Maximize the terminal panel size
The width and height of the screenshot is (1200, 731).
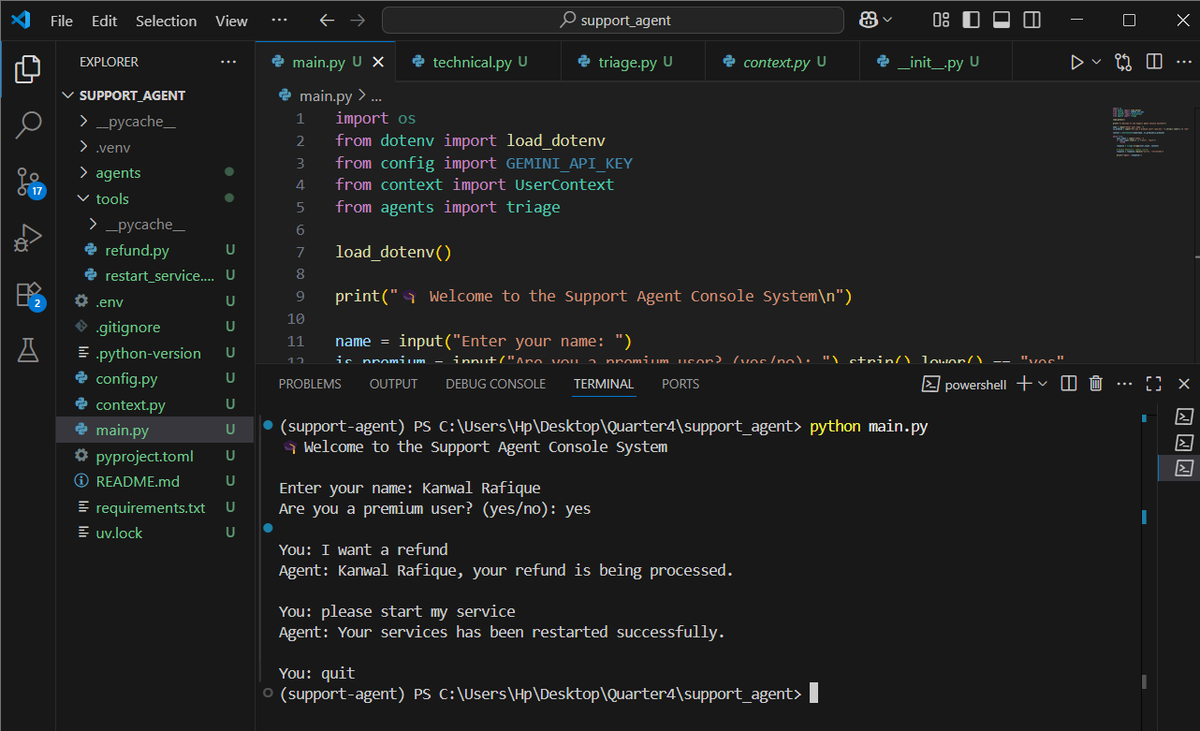[1154, 384]
